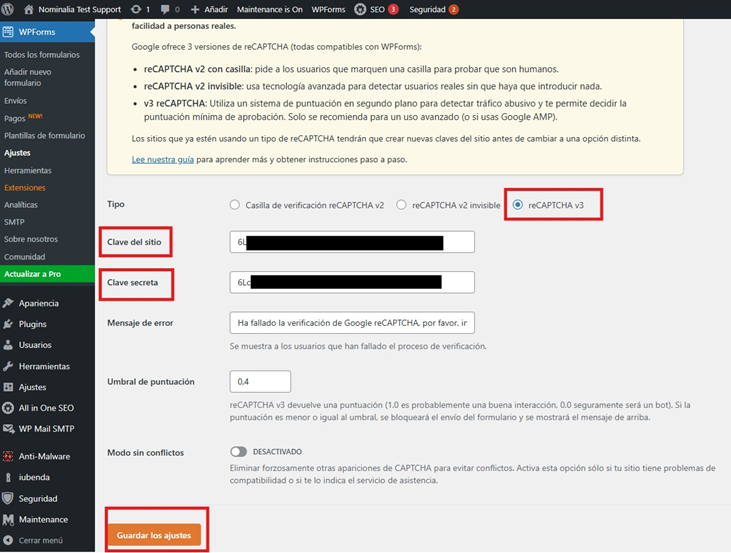Open the updates icon showing 1
Image resolution: width=731 pixels, height=553 pixels.
pyautogui.click(x=136, y=9)
